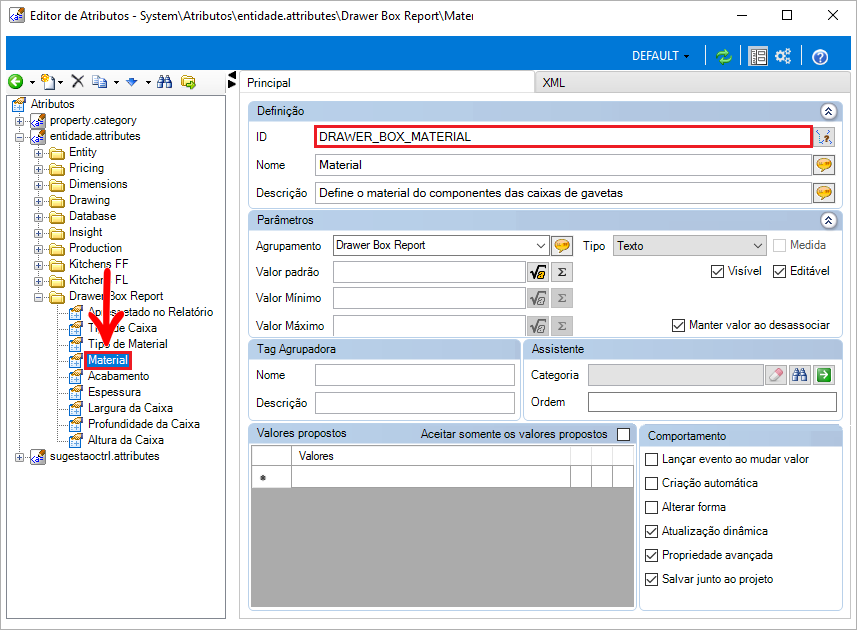Toggle the Medida checkbox
Screen dimensions: 857x630
(x=780, y=245)
